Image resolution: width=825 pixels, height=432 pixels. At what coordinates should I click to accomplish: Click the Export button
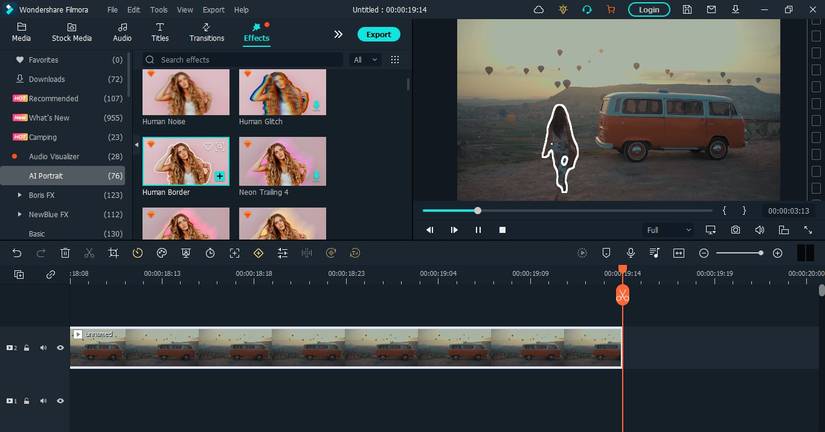tap(378, 34)
